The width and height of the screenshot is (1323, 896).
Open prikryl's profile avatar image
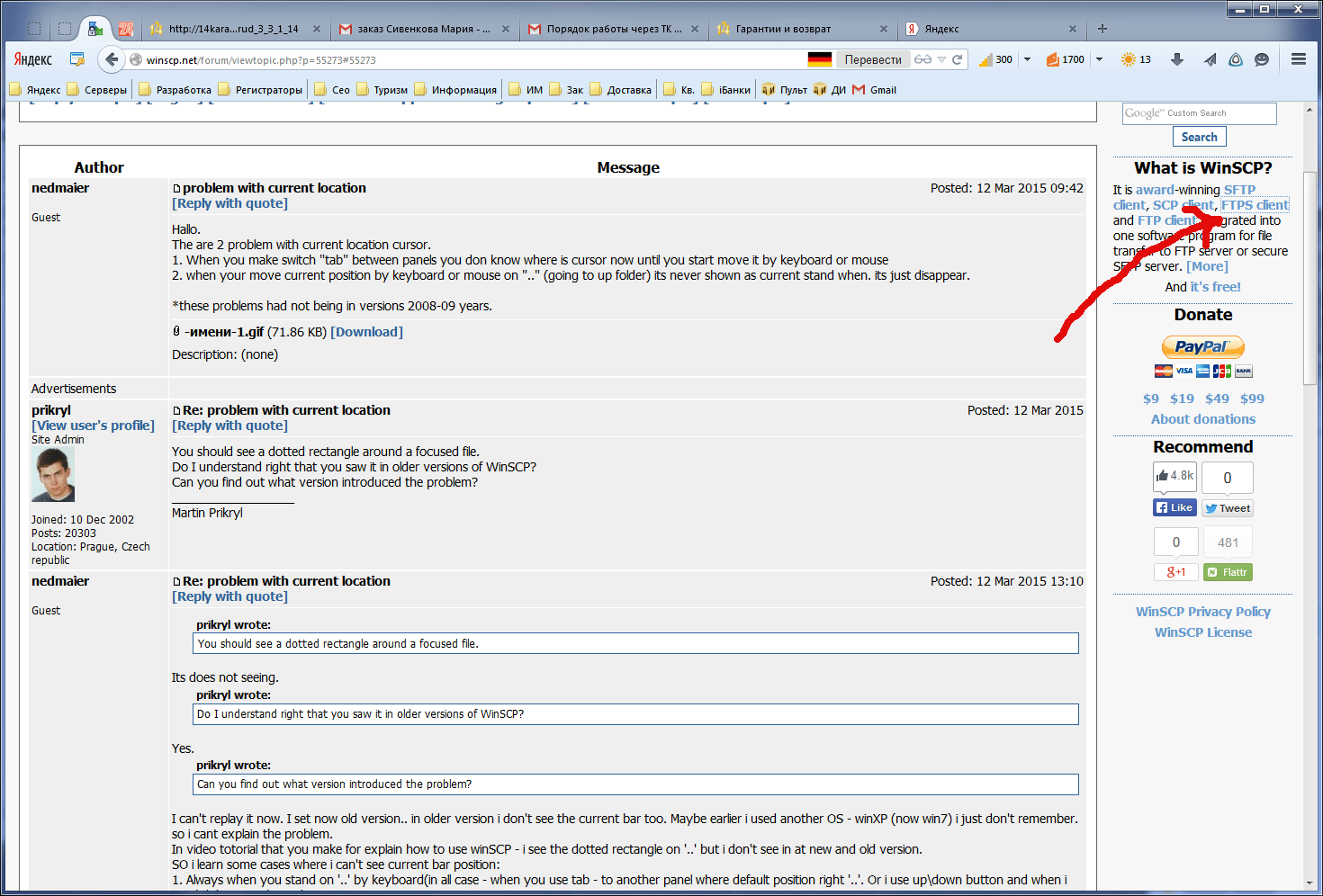tap(53, 475)
